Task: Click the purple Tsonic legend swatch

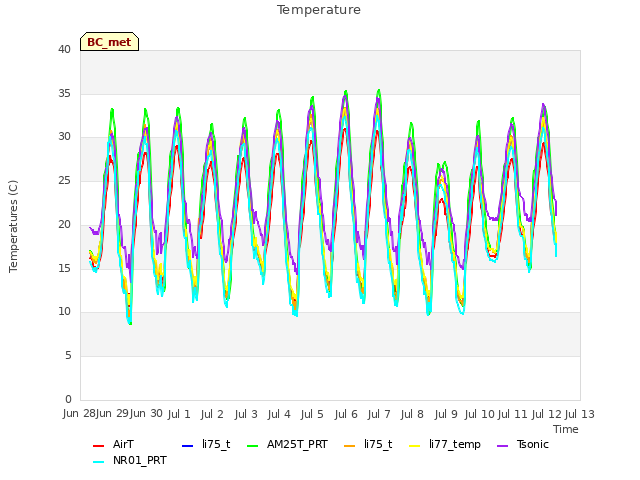Action: tap(503, 445)
